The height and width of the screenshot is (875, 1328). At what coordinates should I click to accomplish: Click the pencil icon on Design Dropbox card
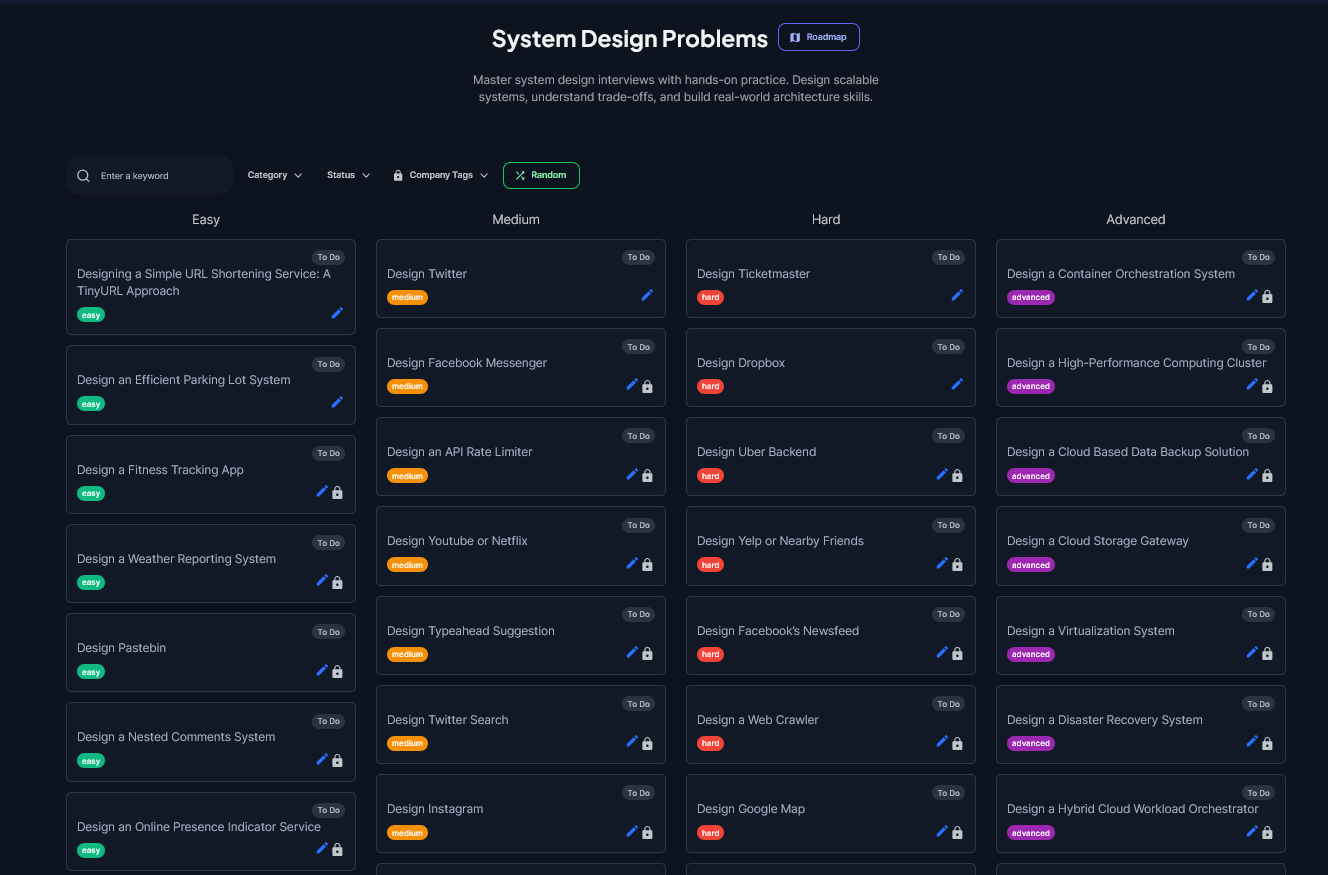coord(957,384)
